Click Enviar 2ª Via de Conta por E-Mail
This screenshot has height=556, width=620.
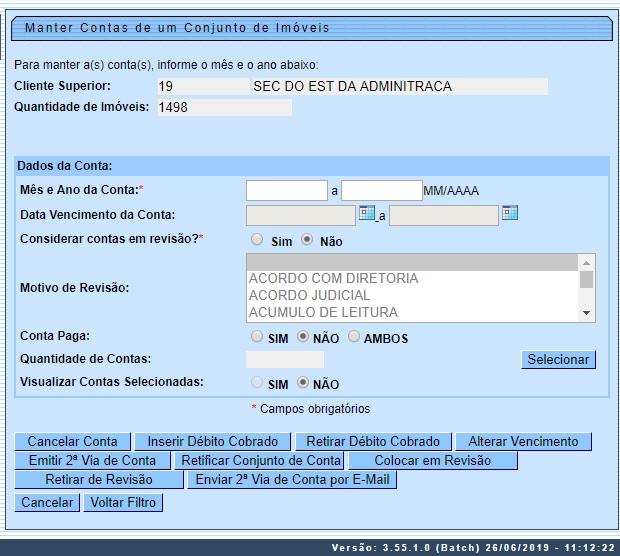click(292, 480)
